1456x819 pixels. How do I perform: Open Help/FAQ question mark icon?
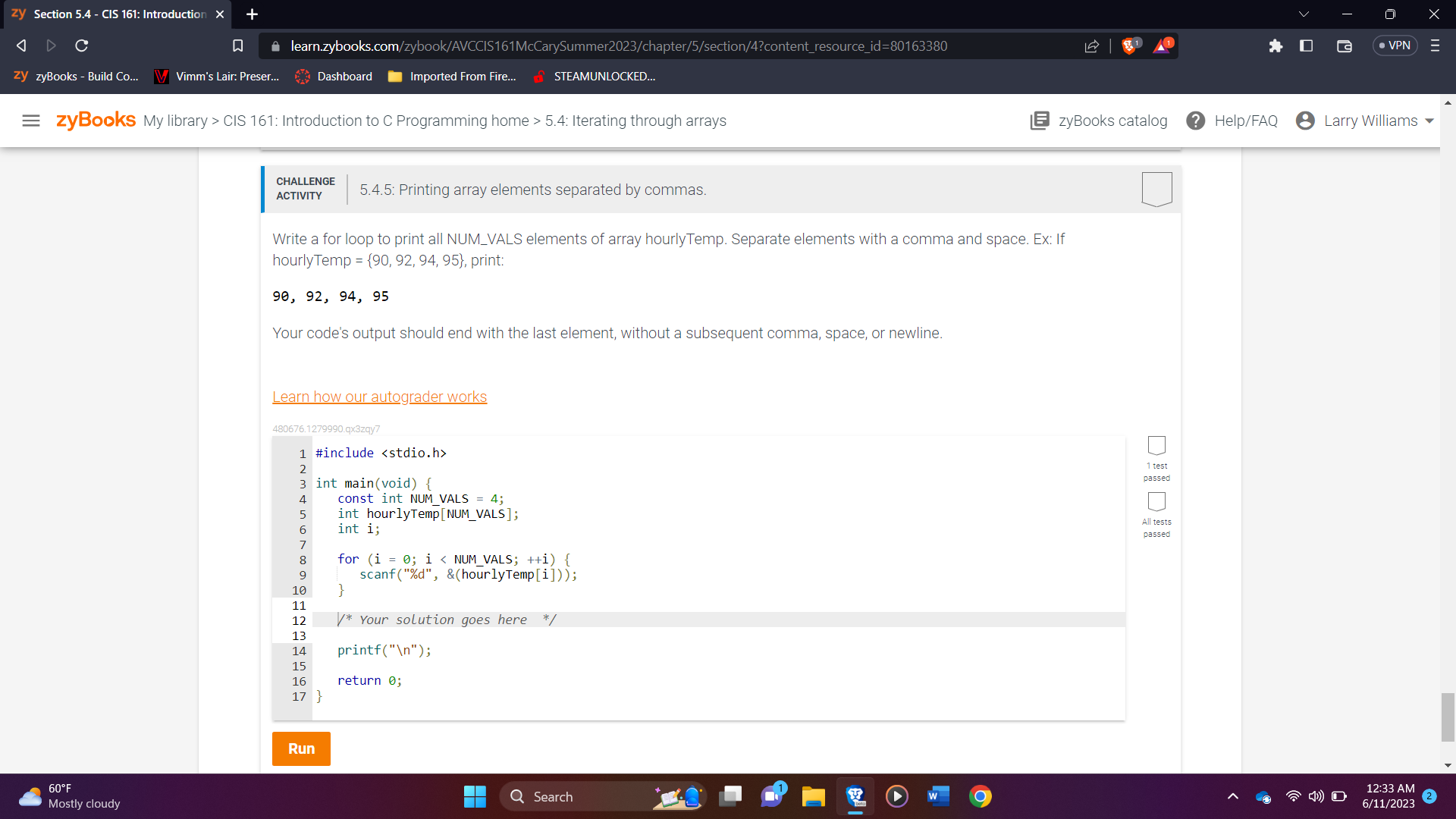tap(1195, 121)
